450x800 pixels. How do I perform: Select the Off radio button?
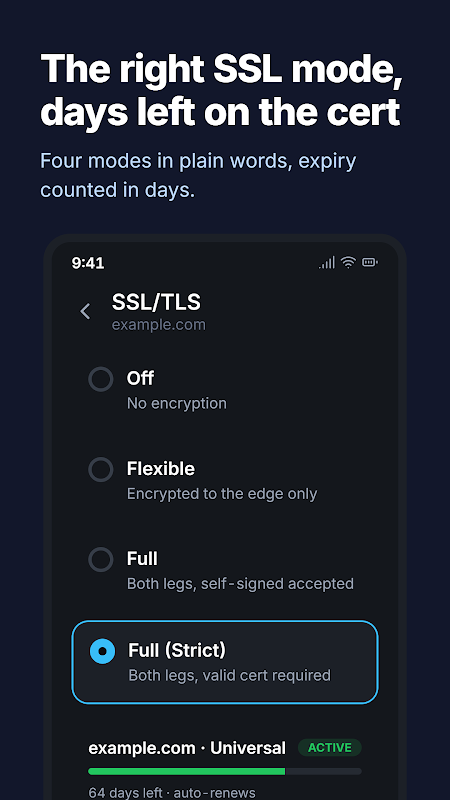click(x=101, y=379)
